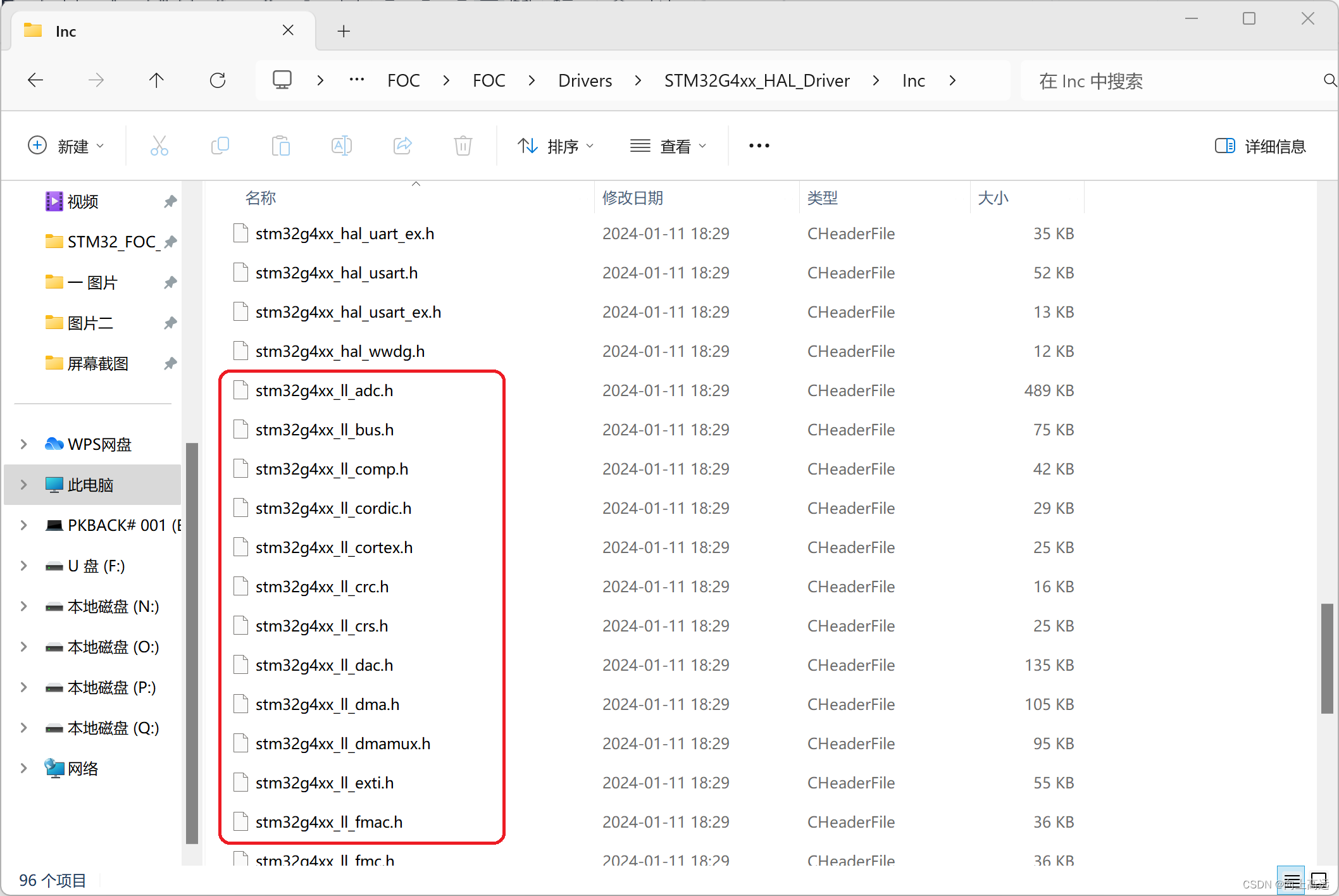Click the Cut scissors icon

coord(159,146)
